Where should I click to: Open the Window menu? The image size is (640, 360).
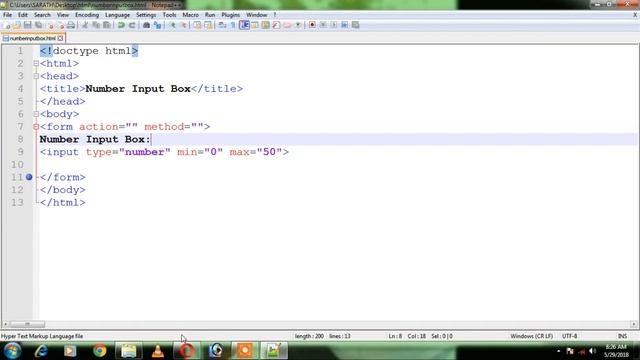[256, 15]
